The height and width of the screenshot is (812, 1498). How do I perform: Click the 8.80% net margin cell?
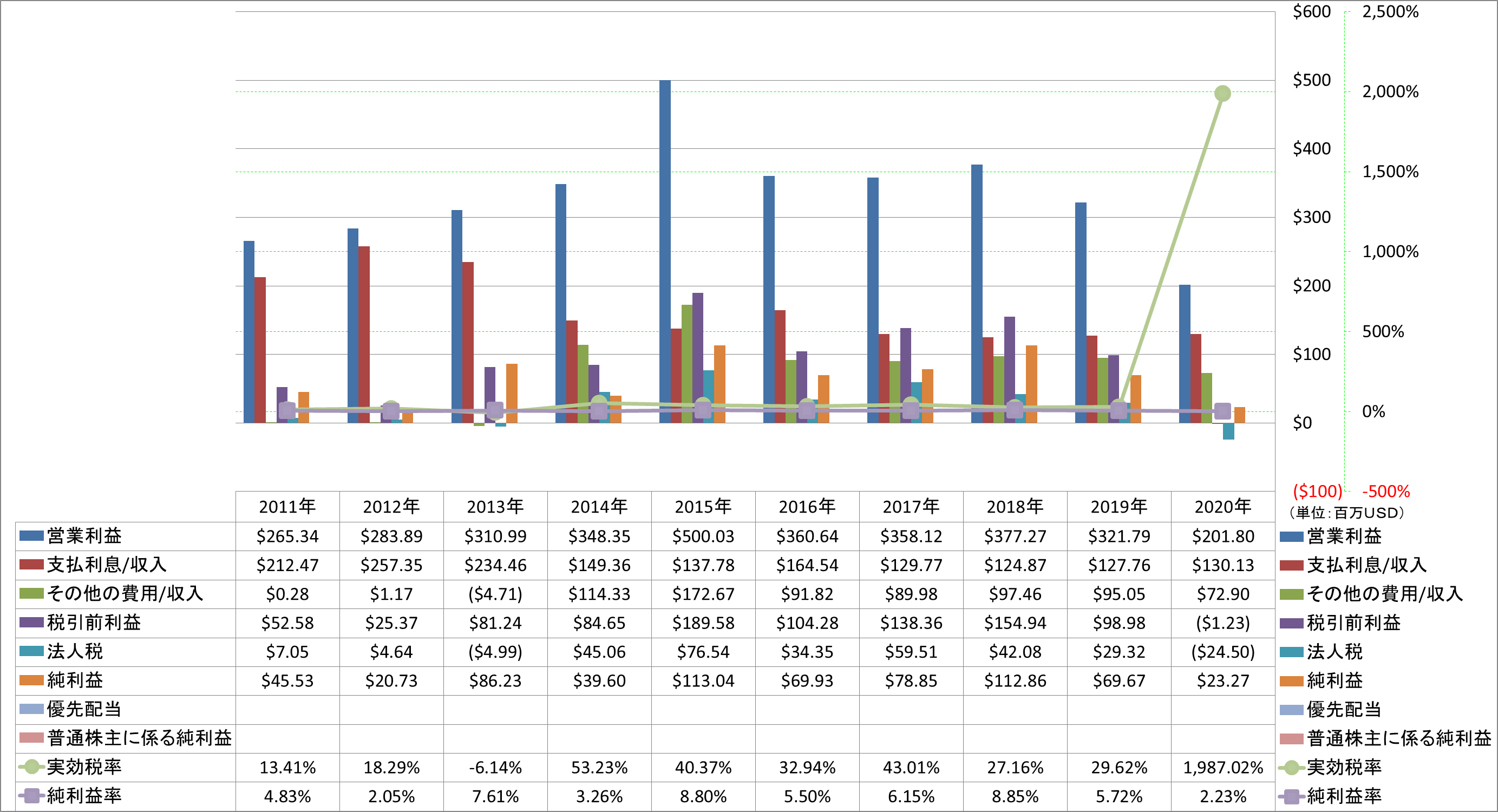(x=703, y=796)
